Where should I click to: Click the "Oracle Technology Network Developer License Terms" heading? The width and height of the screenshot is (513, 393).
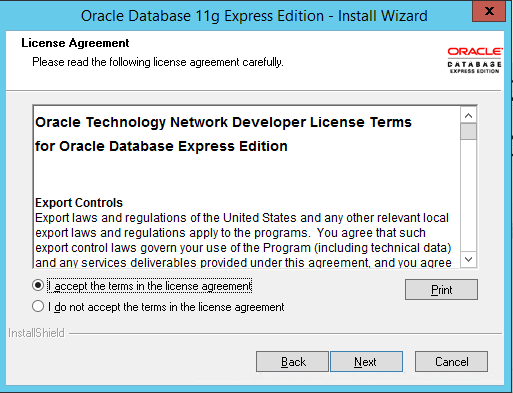pos(223,122)
